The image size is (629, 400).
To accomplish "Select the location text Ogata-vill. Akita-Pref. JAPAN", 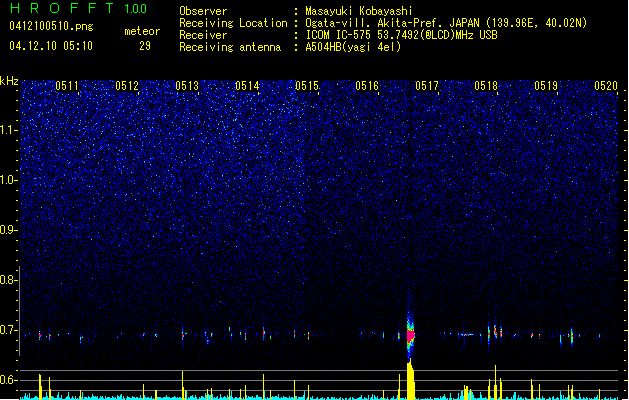I will 392,23.
